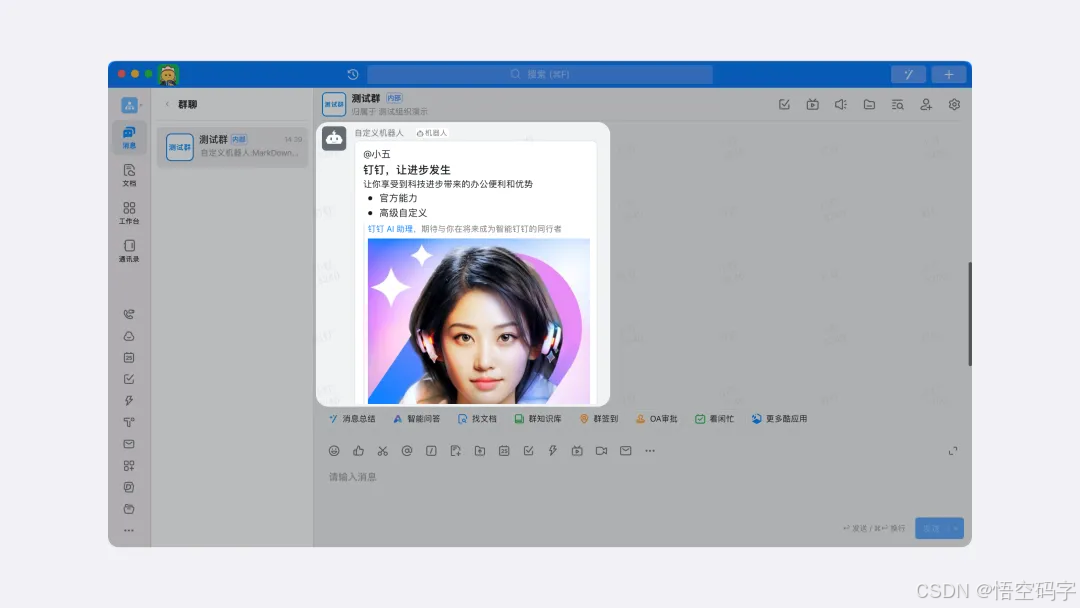Switch to the 文档 documents tab

click(x=129, y=175)
